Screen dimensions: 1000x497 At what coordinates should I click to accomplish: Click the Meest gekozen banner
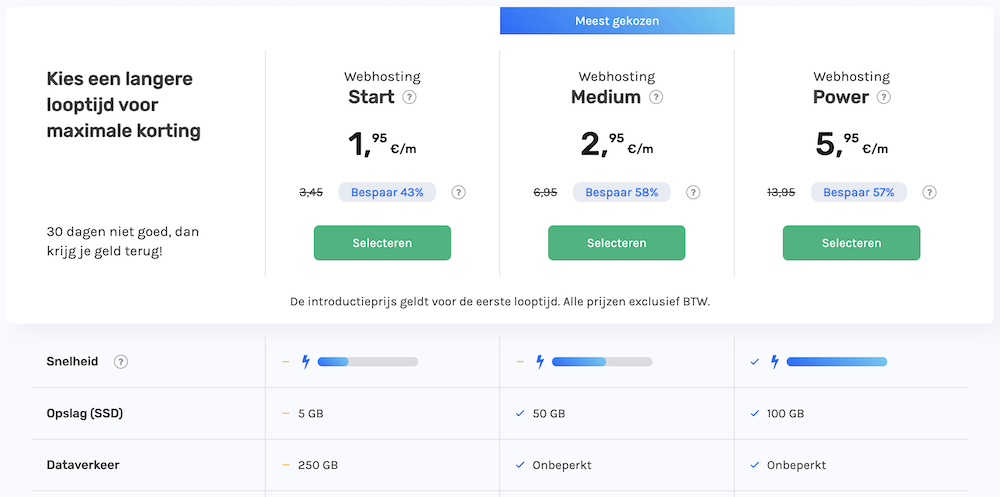tap(617, 21)
